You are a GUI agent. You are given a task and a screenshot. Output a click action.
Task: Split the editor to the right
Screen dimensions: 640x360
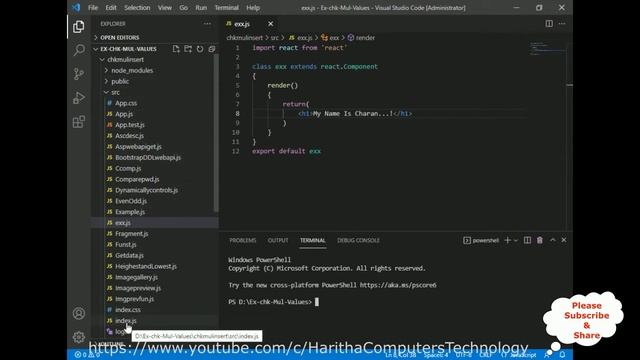tap(549, 24)
